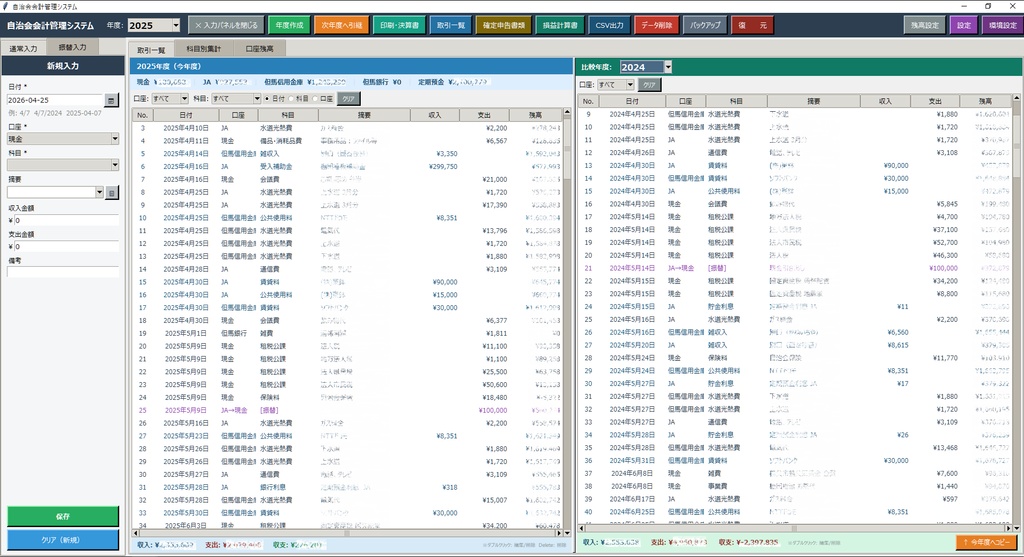Select row No. 21 振替 dated 2024年5月14日
This screenshot has width=1024, height=557.
pyautogui.click(x=795, y=268)
